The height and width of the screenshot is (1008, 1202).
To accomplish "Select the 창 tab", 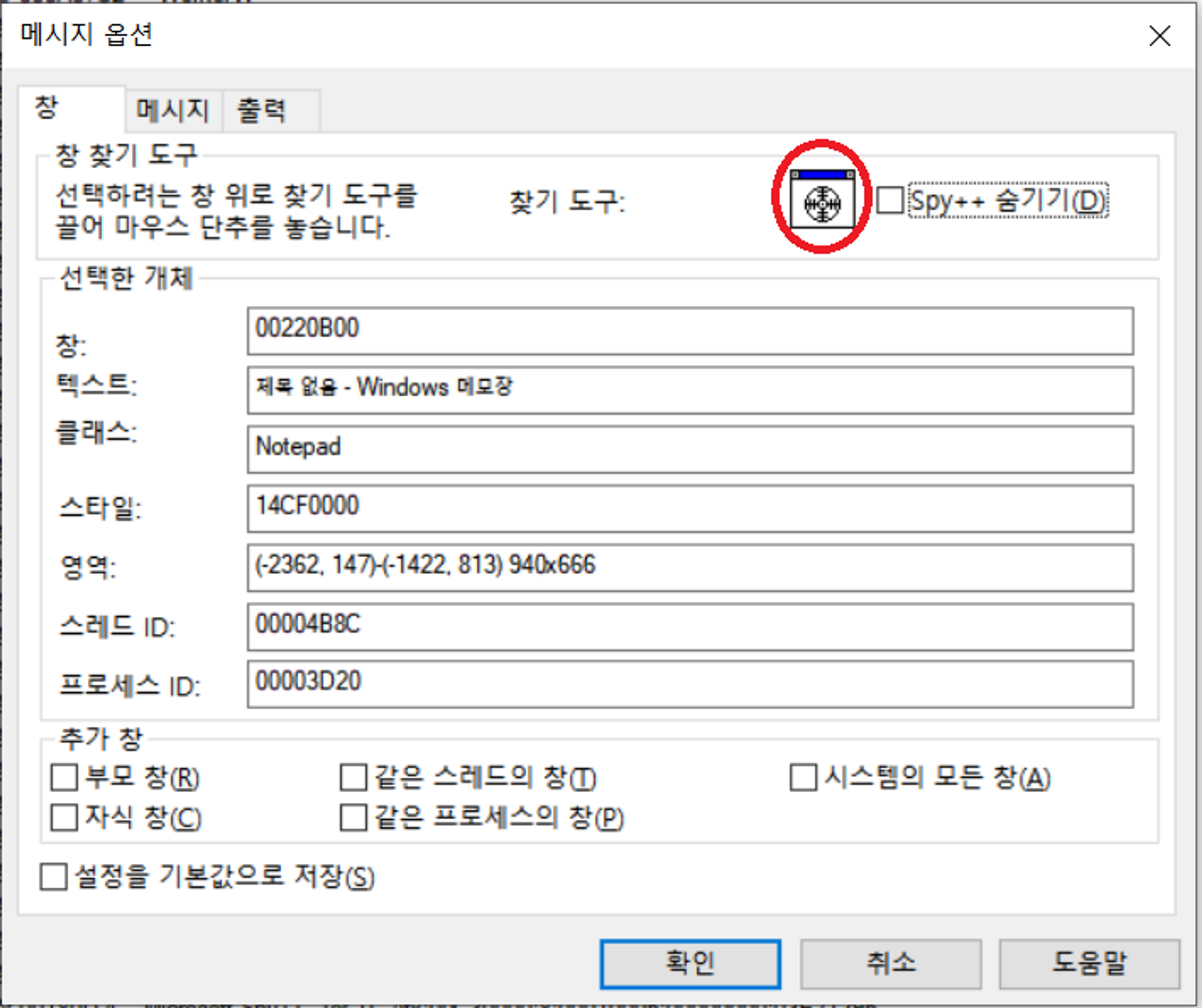I will pyautogui.click(x=47, y=108).
